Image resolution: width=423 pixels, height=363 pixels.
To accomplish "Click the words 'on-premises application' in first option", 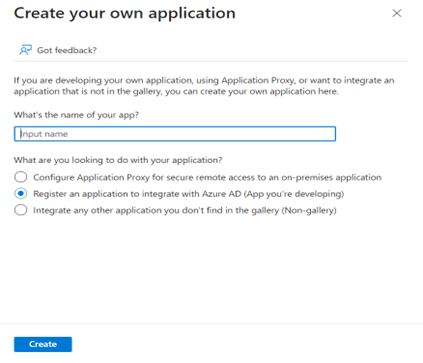I will click(x=331, y=177).
